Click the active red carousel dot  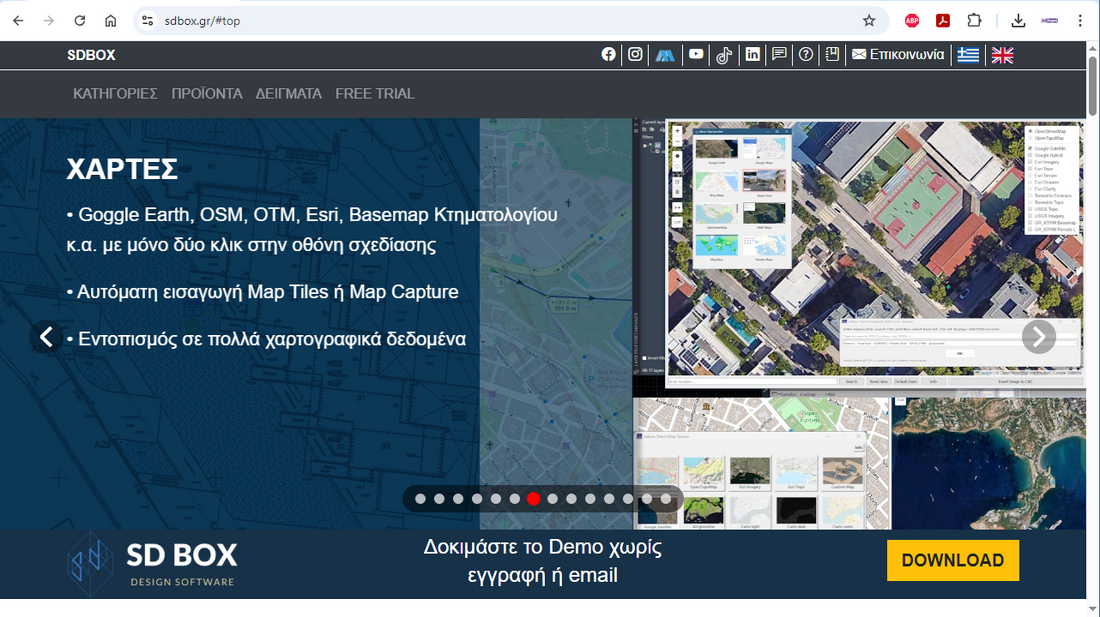click(534, 499)
